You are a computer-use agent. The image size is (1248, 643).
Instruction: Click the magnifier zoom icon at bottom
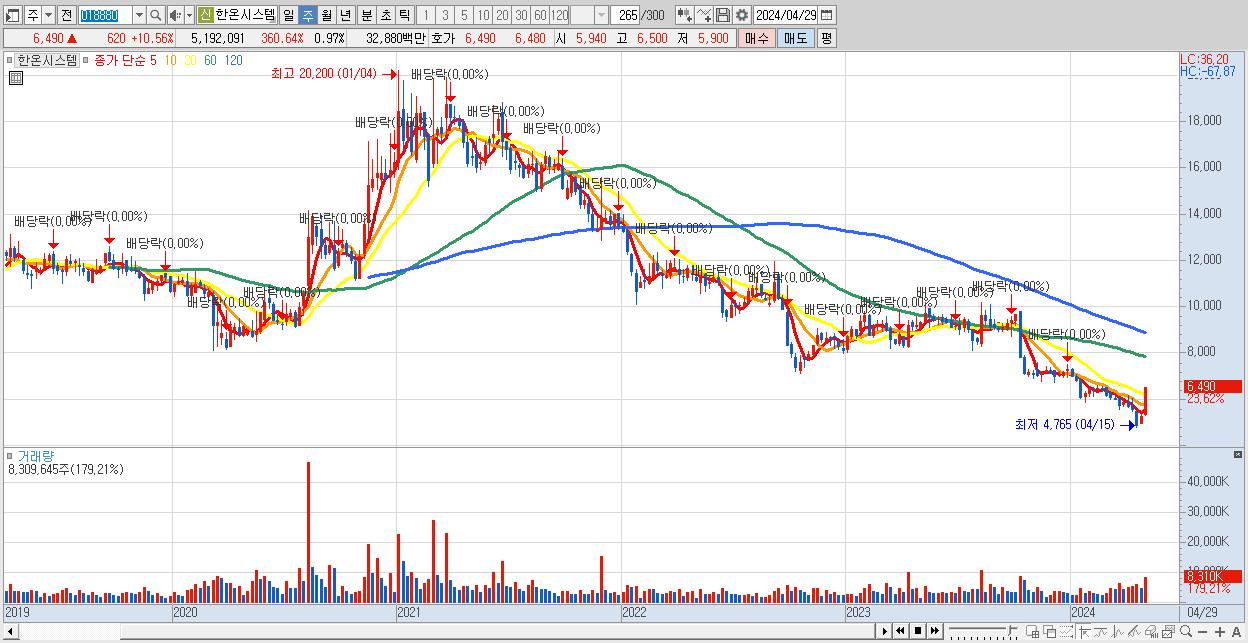[1185, 631]
